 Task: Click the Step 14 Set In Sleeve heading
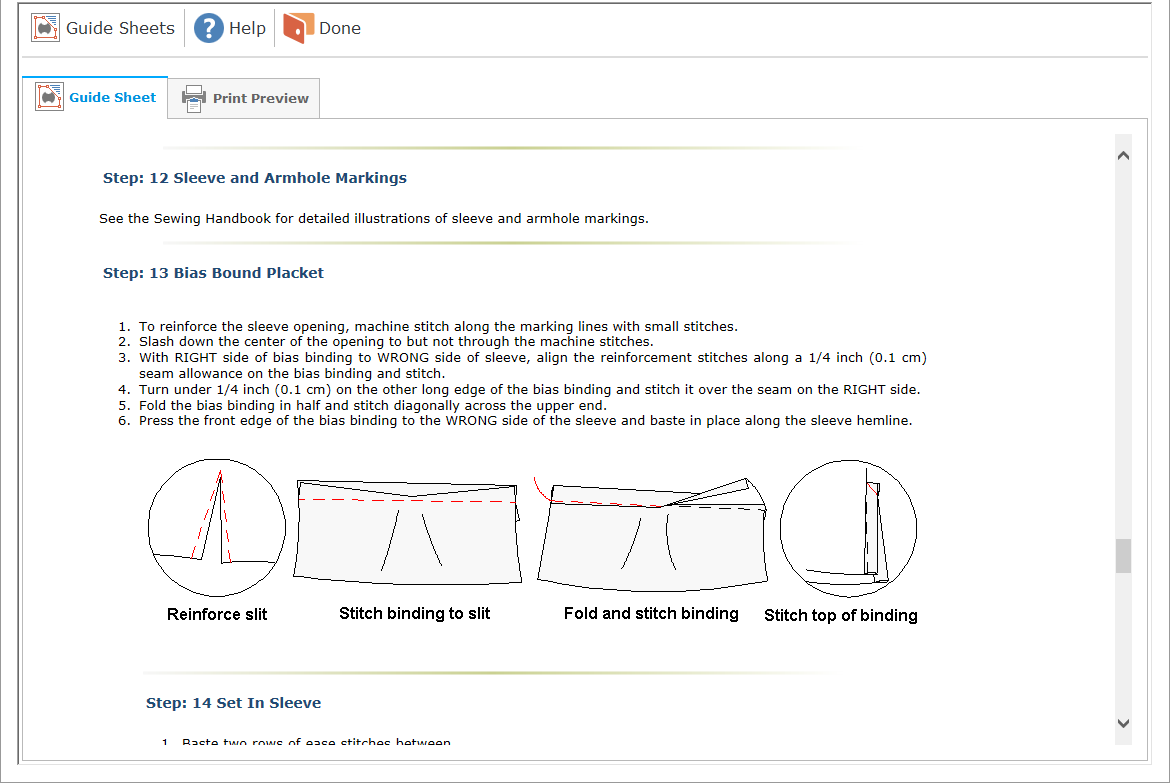[x=233, y=703]
